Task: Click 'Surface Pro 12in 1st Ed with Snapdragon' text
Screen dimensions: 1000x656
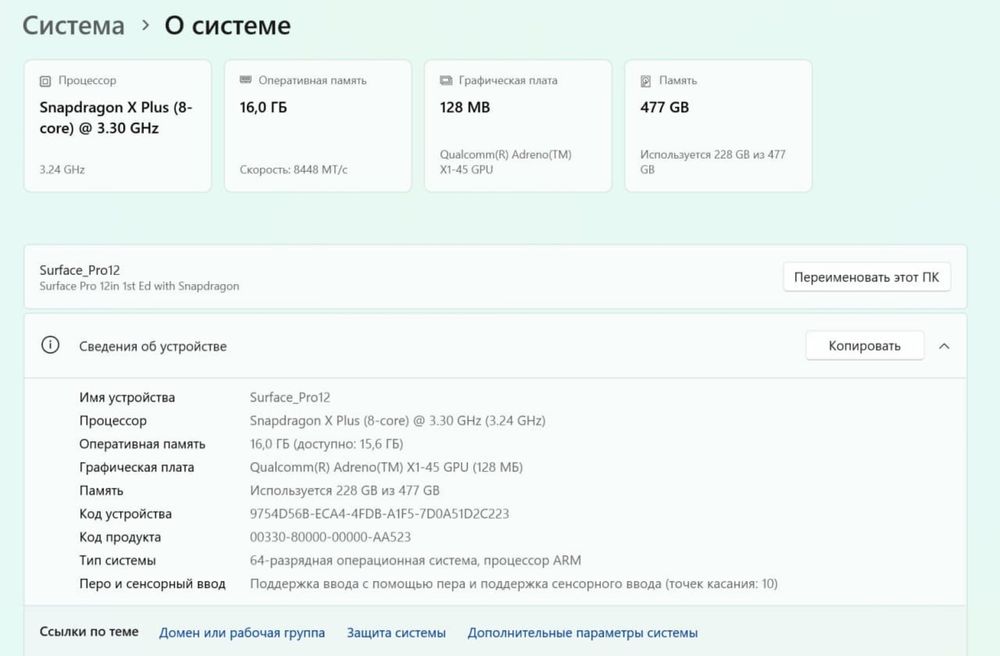Action: (x=139, y=286)
